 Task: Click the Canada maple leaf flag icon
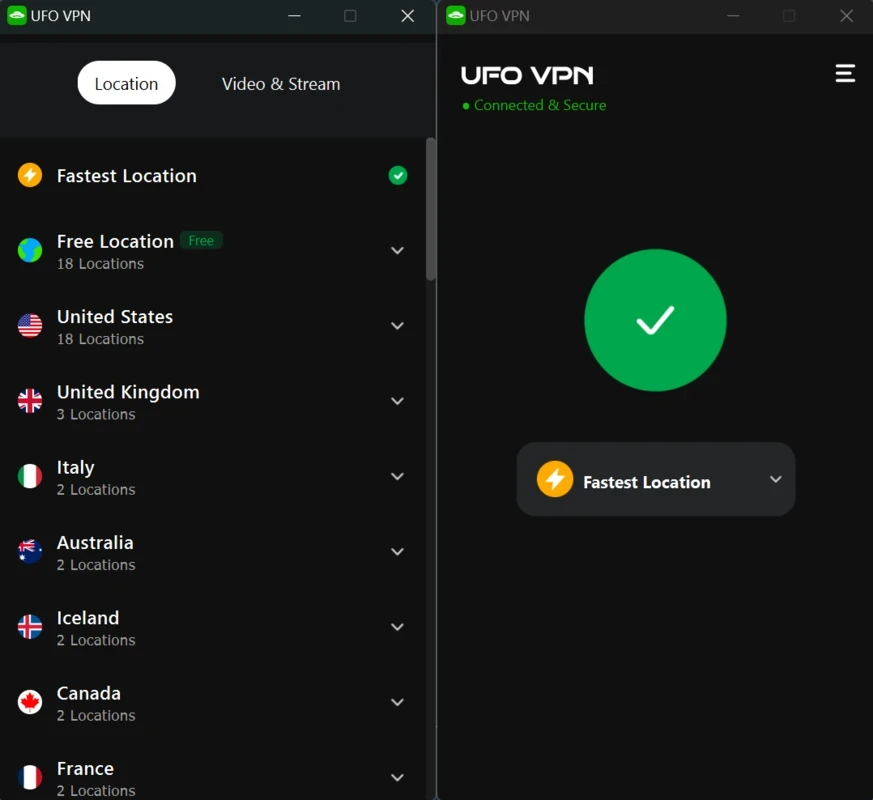coord(30,702)
